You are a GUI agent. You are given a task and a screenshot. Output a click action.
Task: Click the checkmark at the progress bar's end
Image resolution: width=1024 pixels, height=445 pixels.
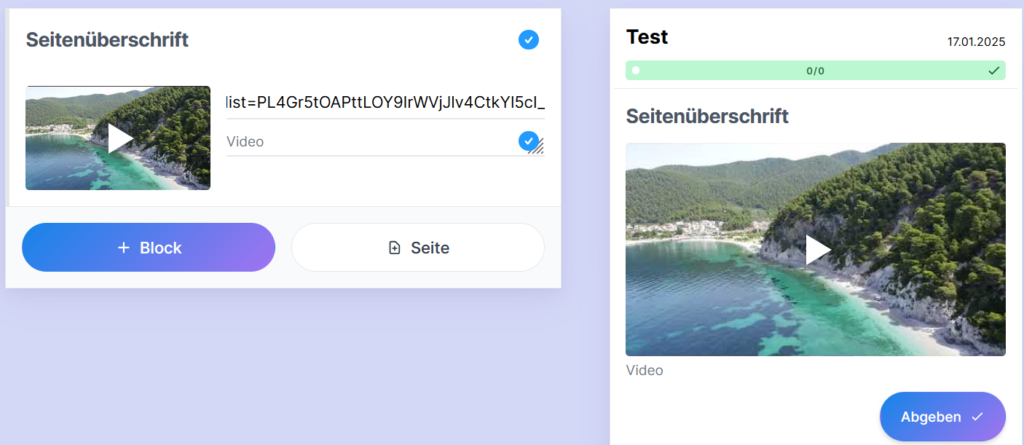coord(993,71)
